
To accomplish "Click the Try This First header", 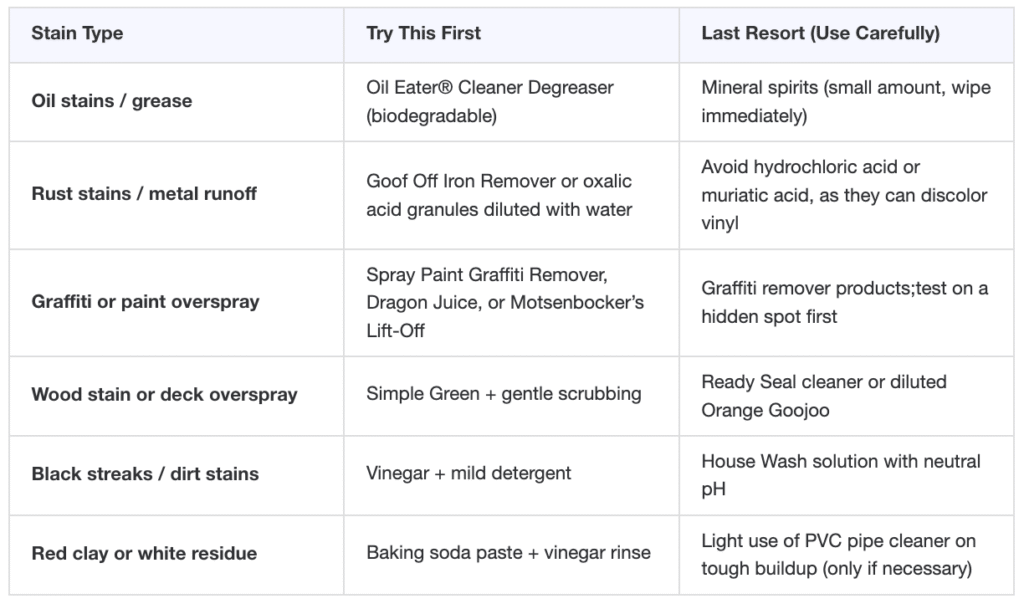I will pyautogui.click(x=423, y=33).
